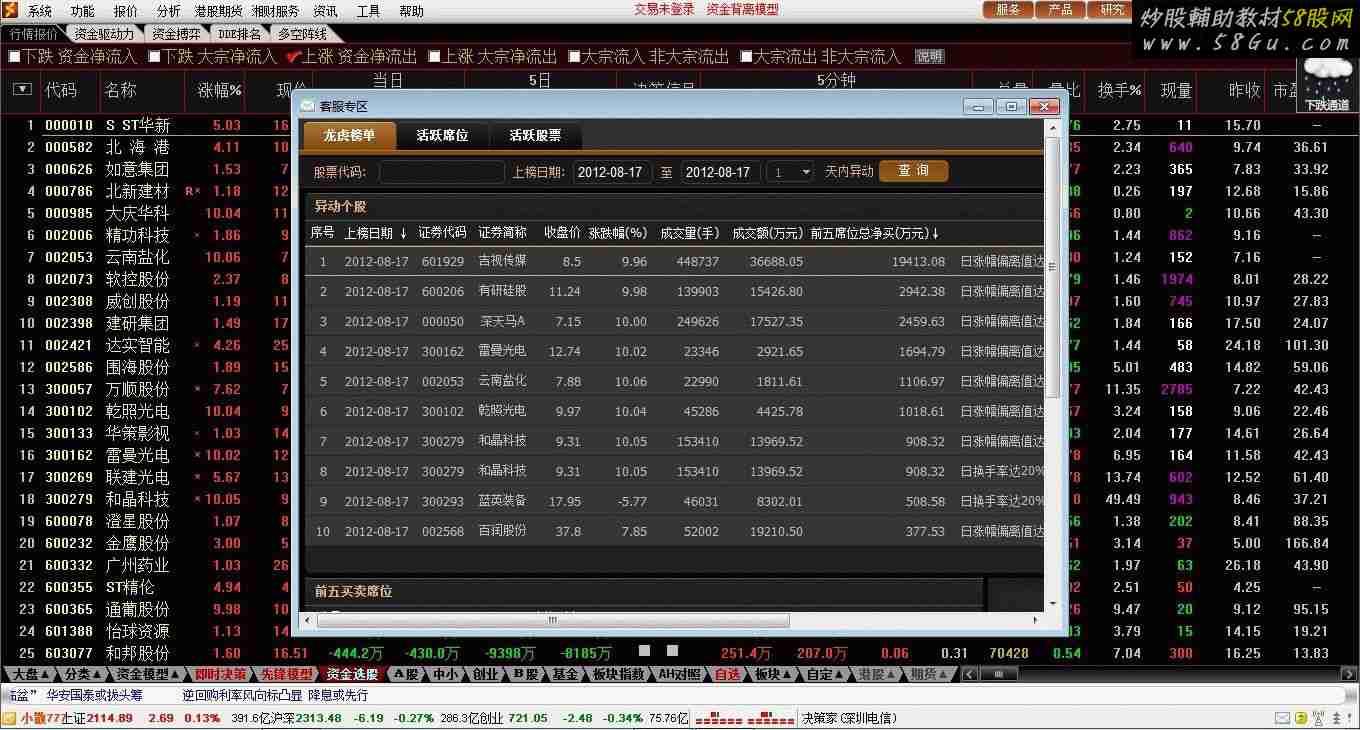1360x730 pixels.
Task: Open the 功能 menu
Action: [83, 11]
